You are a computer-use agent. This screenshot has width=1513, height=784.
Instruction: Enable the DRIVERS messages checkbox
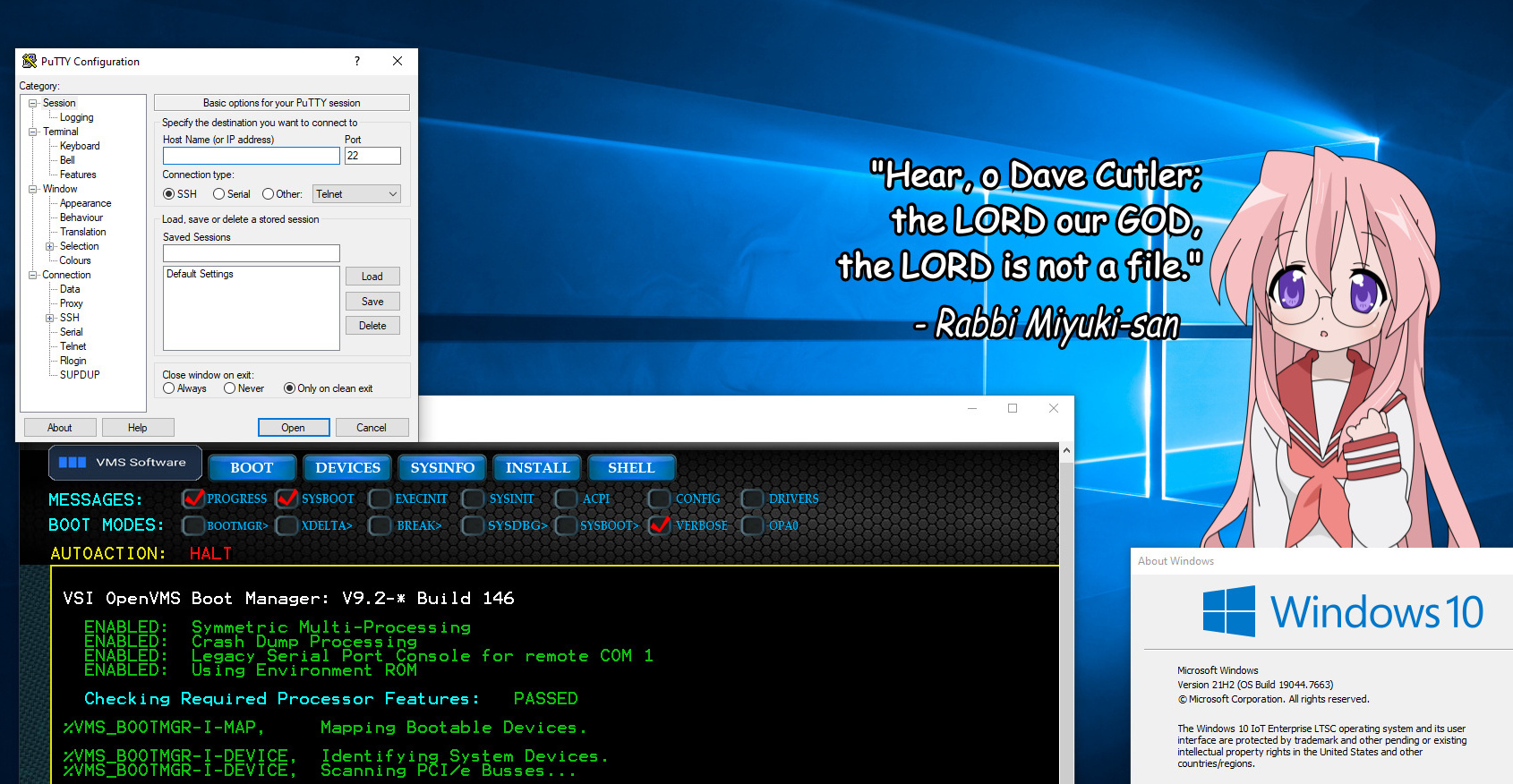tap(752, 499)
